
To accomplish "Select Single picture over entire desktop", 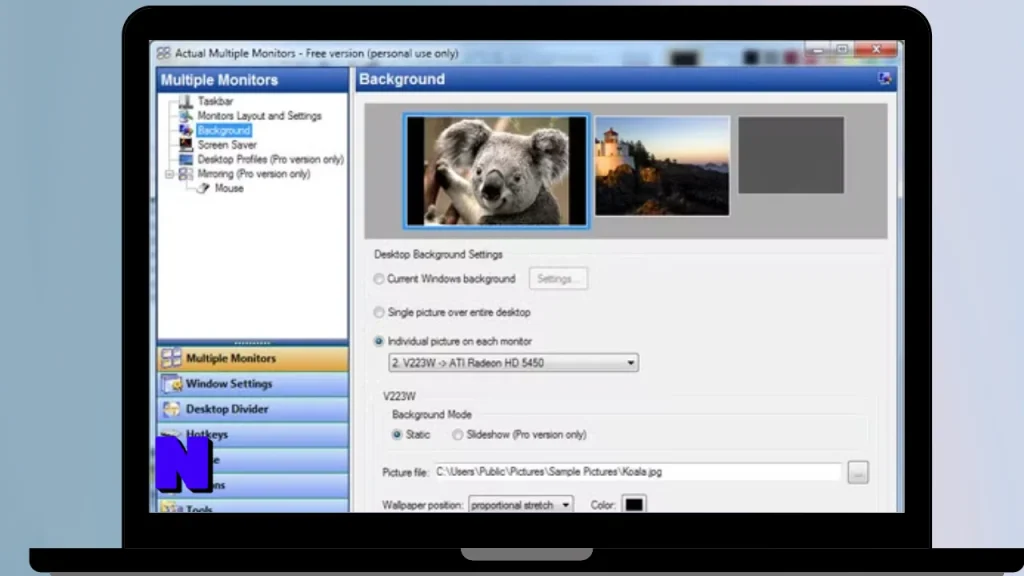I will click(x=379, y=312).
